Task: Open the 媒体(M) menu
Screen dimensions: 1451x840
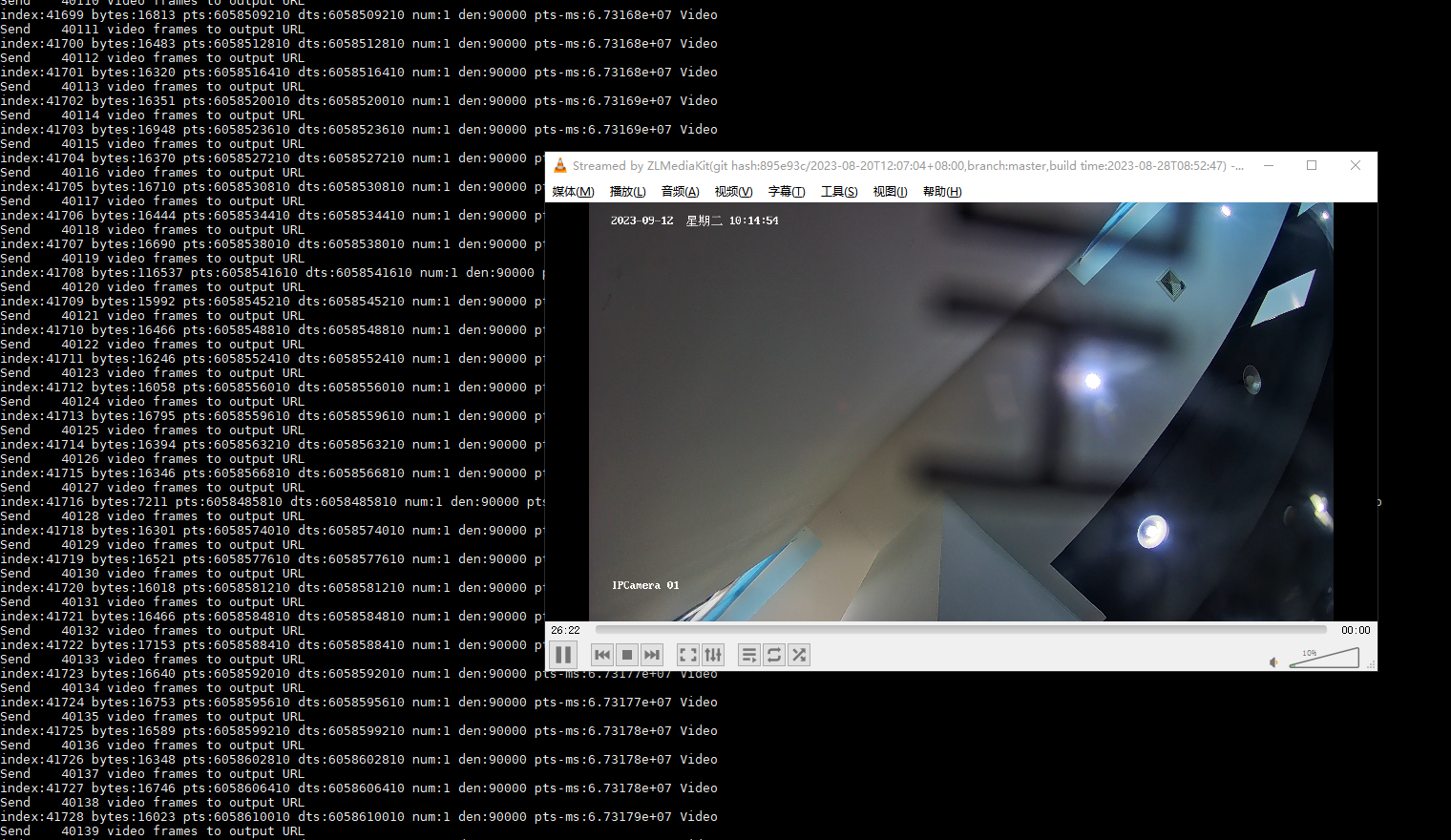Action: [573, 191]
